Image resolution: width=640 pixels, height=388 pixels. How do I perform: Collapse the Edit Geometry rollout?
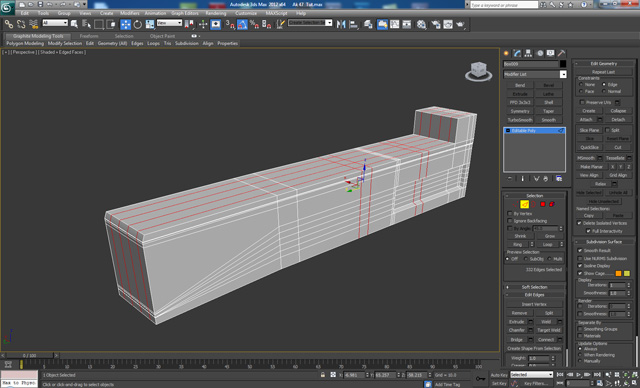click(603, 63)
